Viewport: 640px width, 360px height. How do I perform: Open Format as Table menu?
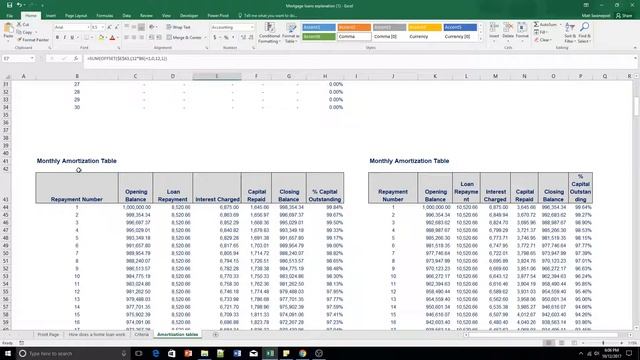[291, 33]
